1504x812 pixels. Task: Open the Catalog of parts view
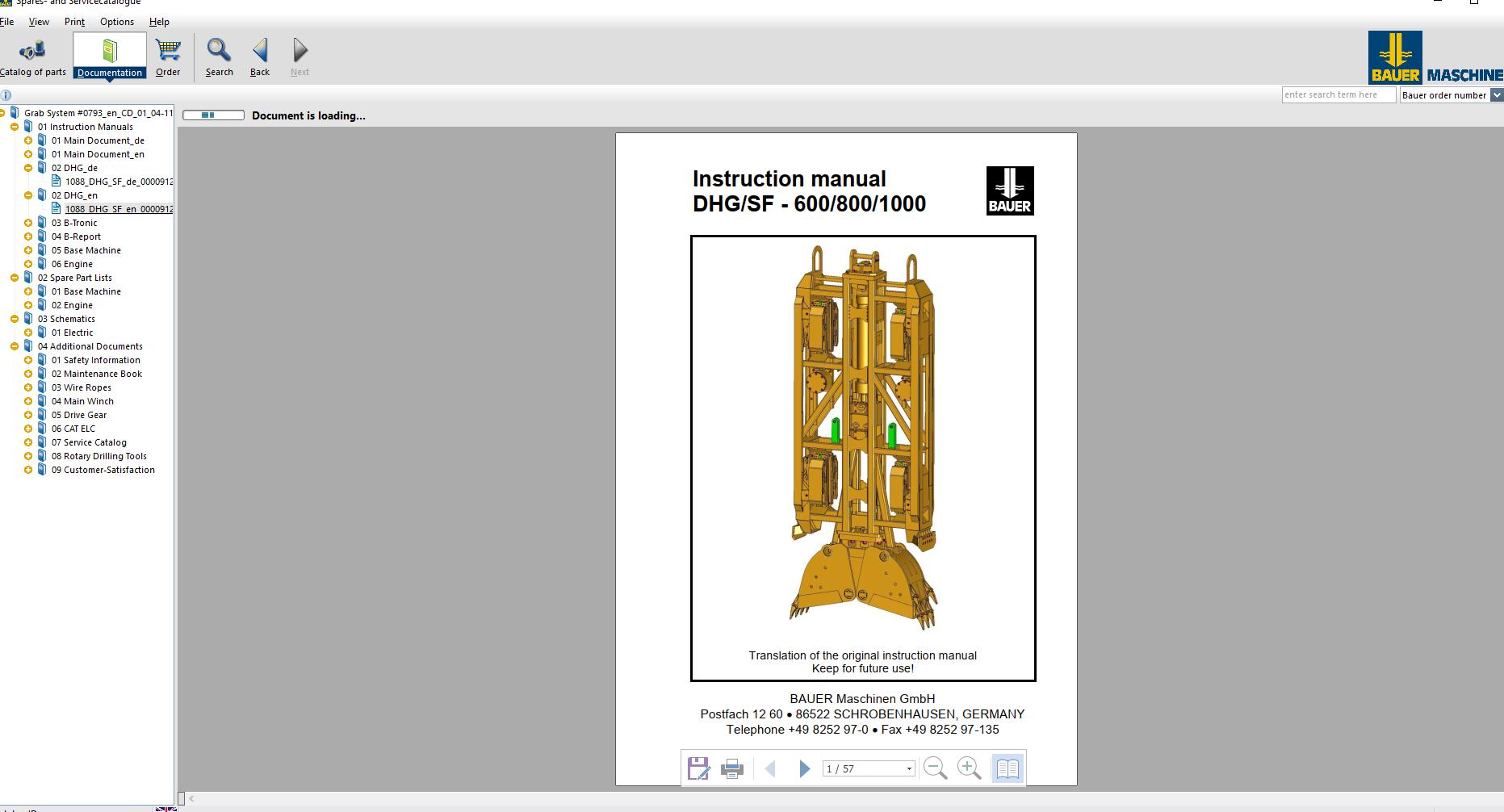coord(33,58)
